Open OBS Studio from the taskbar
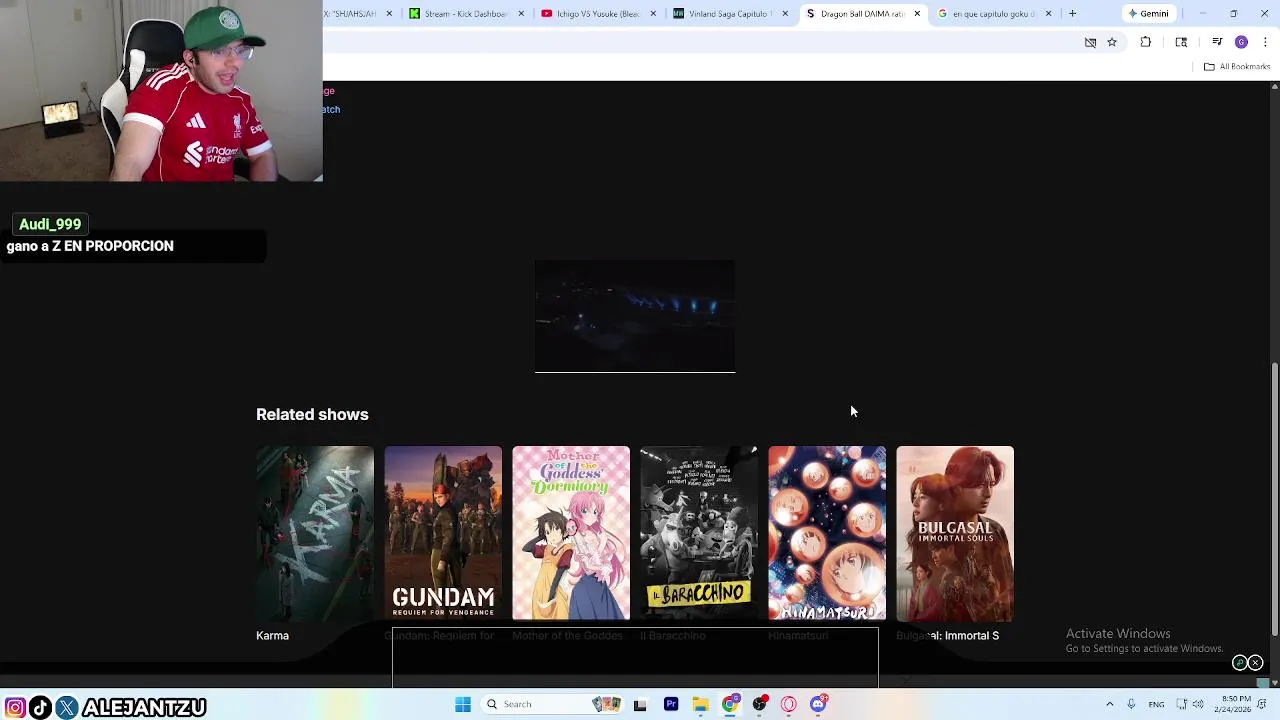Image resolution: width=1280 pixels, height=720 pixels. (x=760, y=704)
